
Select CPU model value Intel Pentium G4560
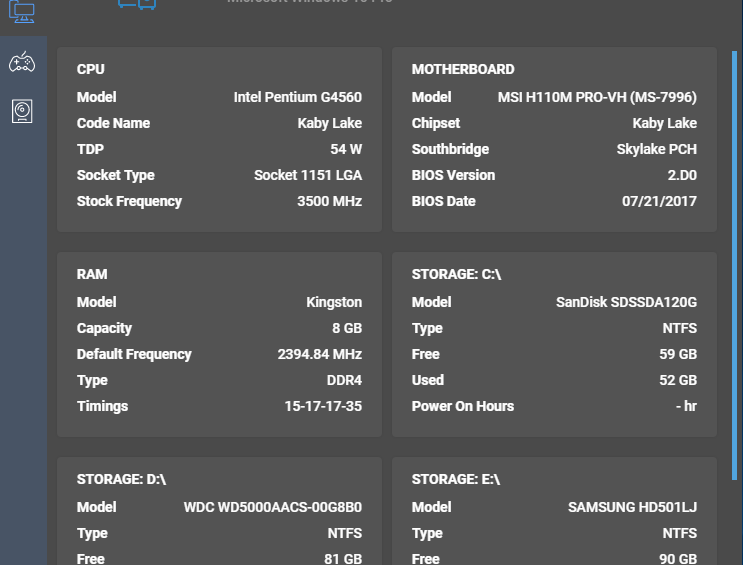click(298, 97)
